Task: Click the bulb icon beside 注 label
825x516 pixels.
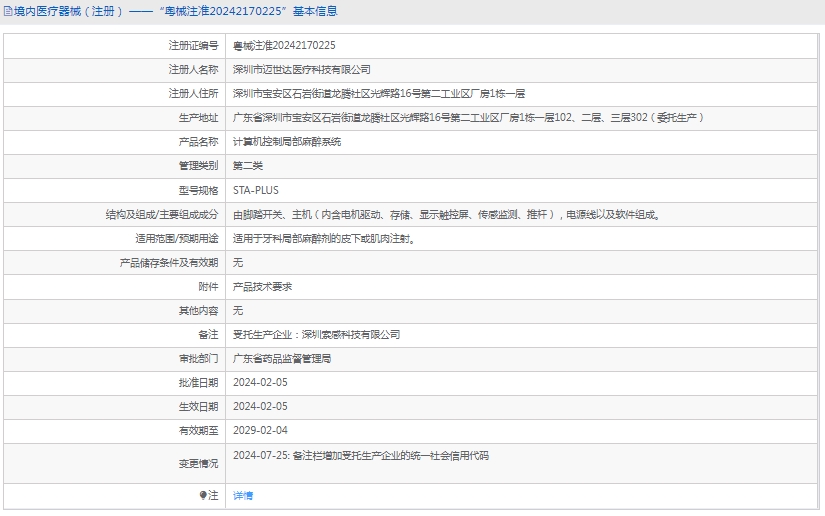Action: (203, 495)
